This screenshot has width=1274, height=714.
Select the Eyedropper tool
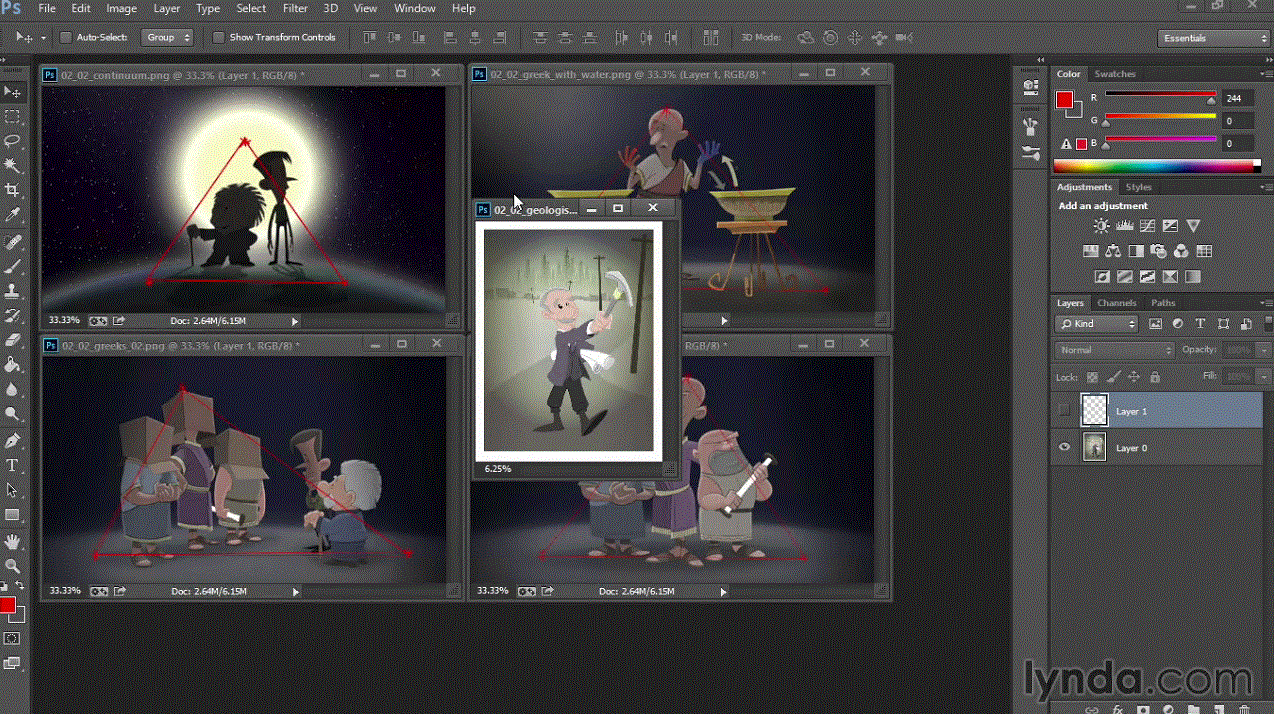point(13,215)
